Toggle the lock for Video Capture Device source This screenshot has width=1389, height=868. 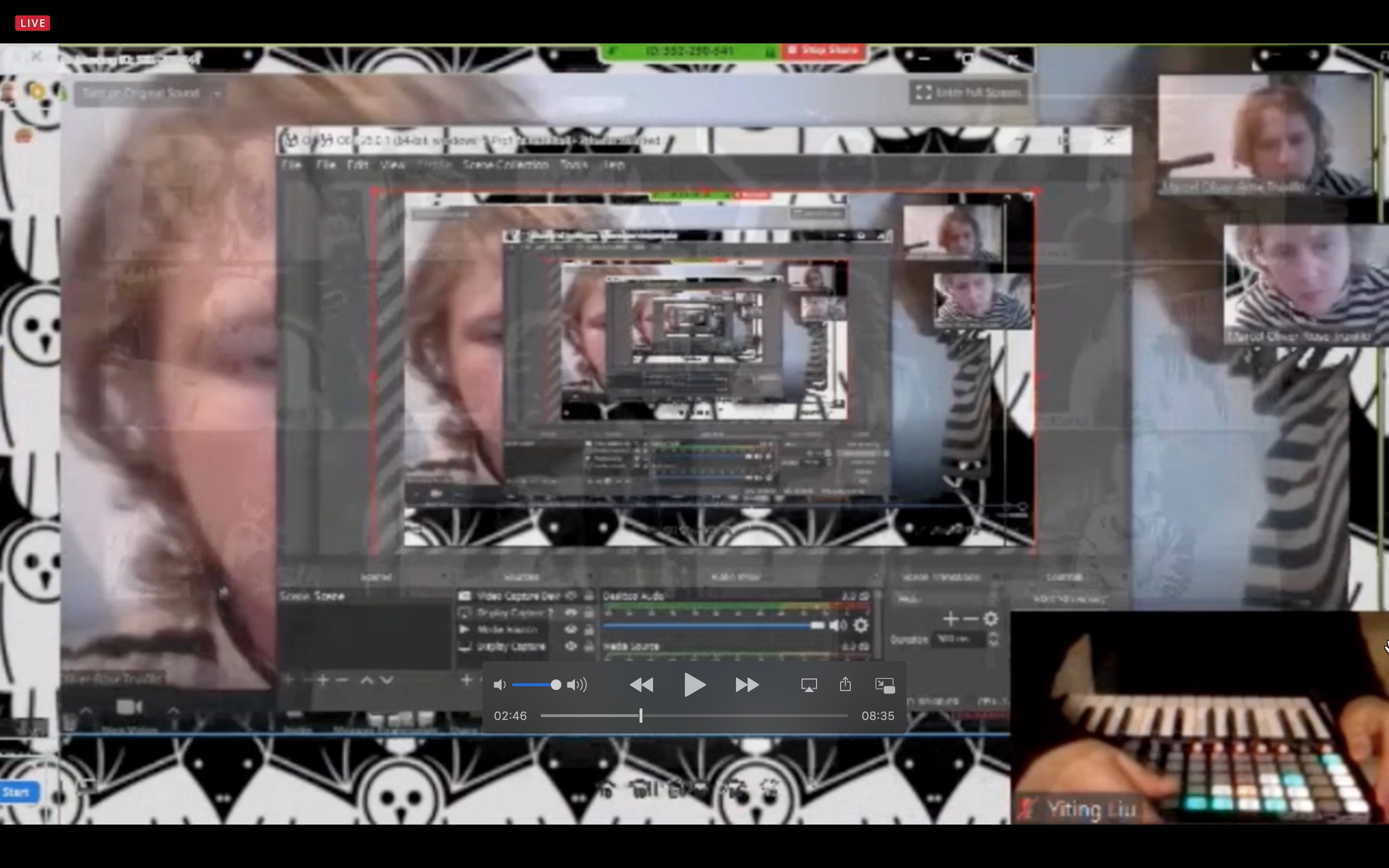tap(588, 597)
